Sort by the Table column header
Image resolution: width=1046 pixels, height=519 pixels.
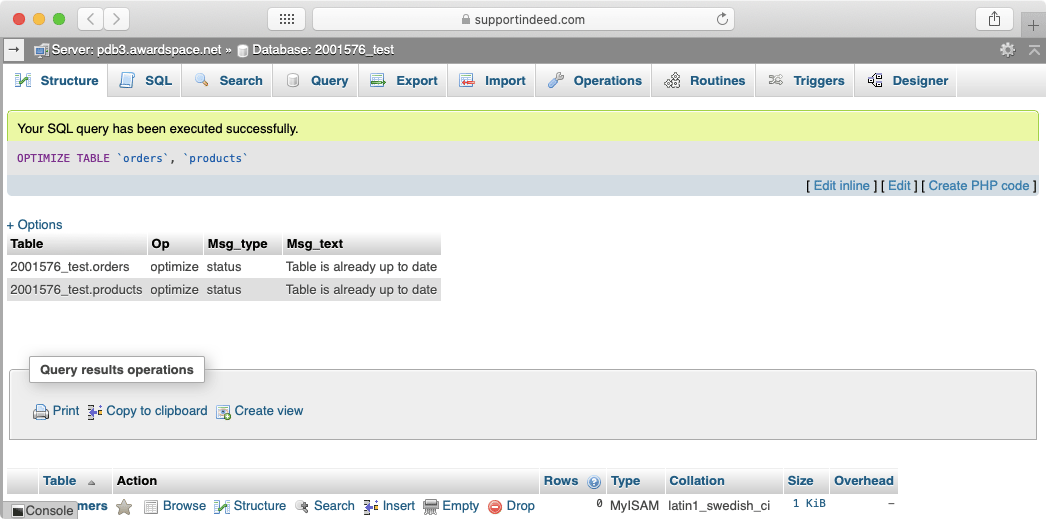click(x=60, y=481)
